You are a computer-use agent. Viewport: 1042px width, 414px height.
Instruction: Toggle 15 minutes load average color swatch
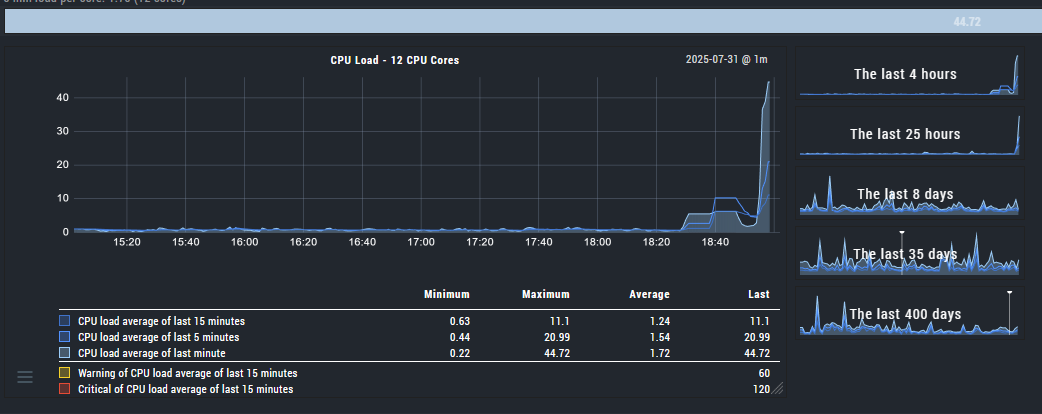pyautogui.click(x=64, y=321)
